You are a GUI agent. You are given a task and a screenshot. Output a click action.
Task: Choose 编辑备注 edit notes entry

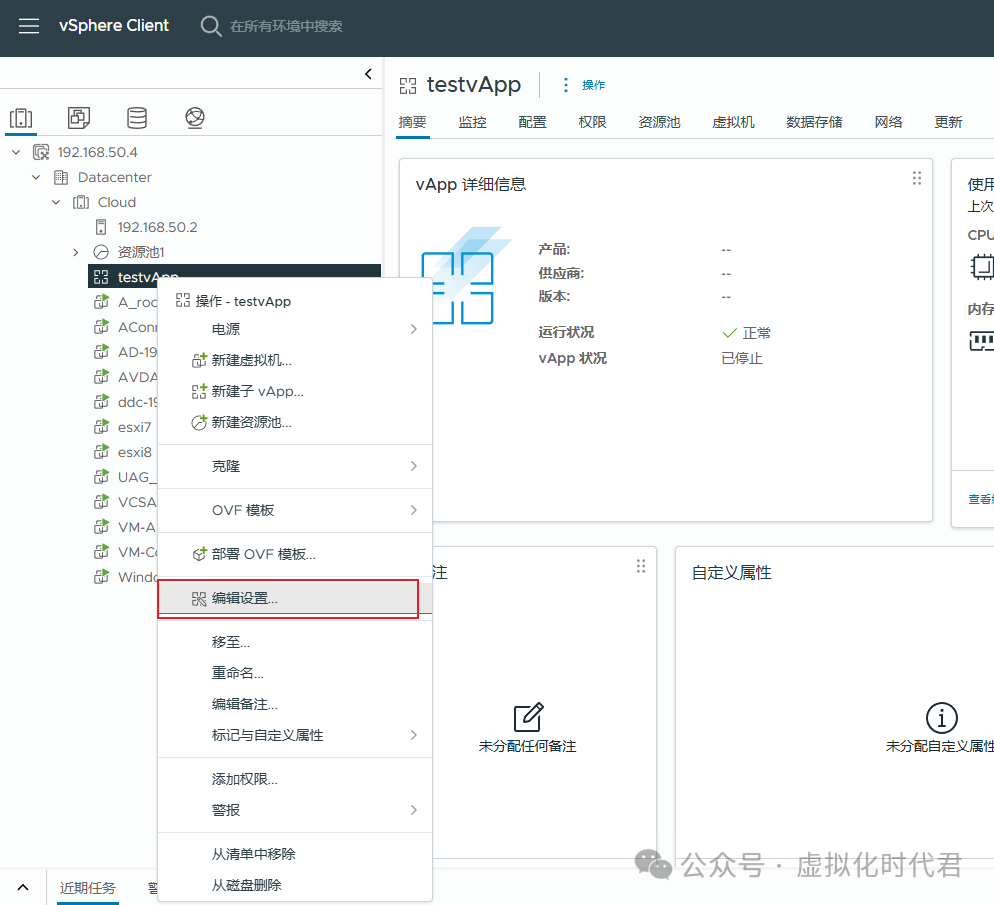(295, 704)
